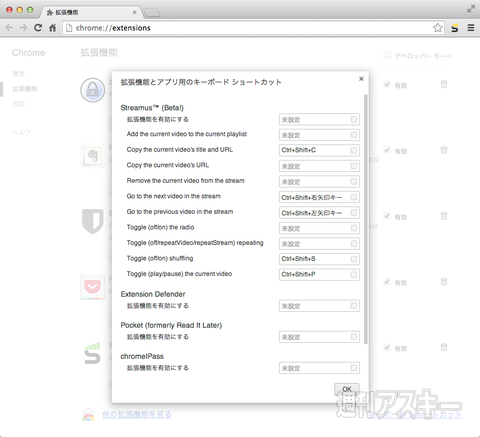
Task: Go to the home page icon
Action: point(53,28)
